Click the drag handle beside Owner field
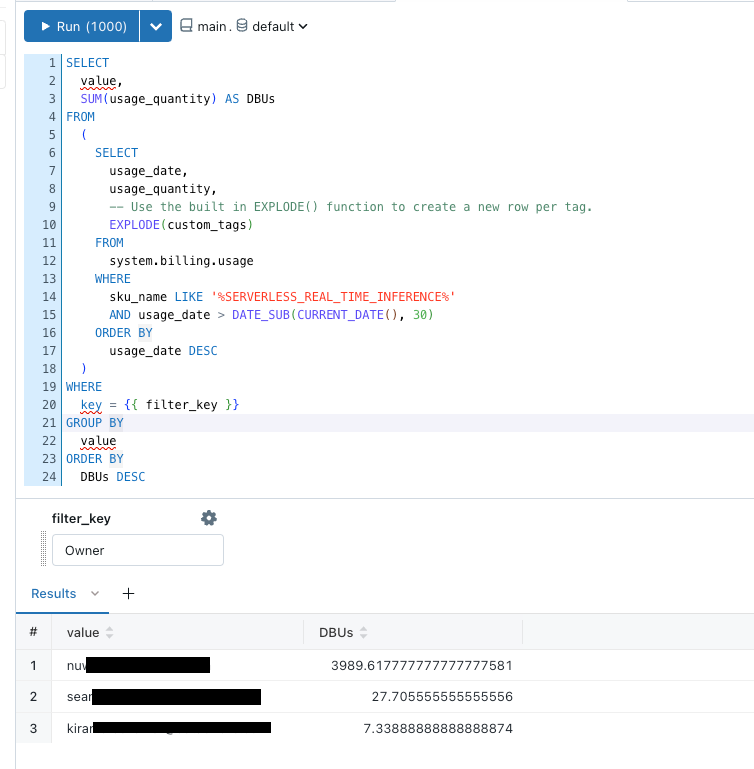The width and height of the screenshot is (754, 769). coord(44,550)
